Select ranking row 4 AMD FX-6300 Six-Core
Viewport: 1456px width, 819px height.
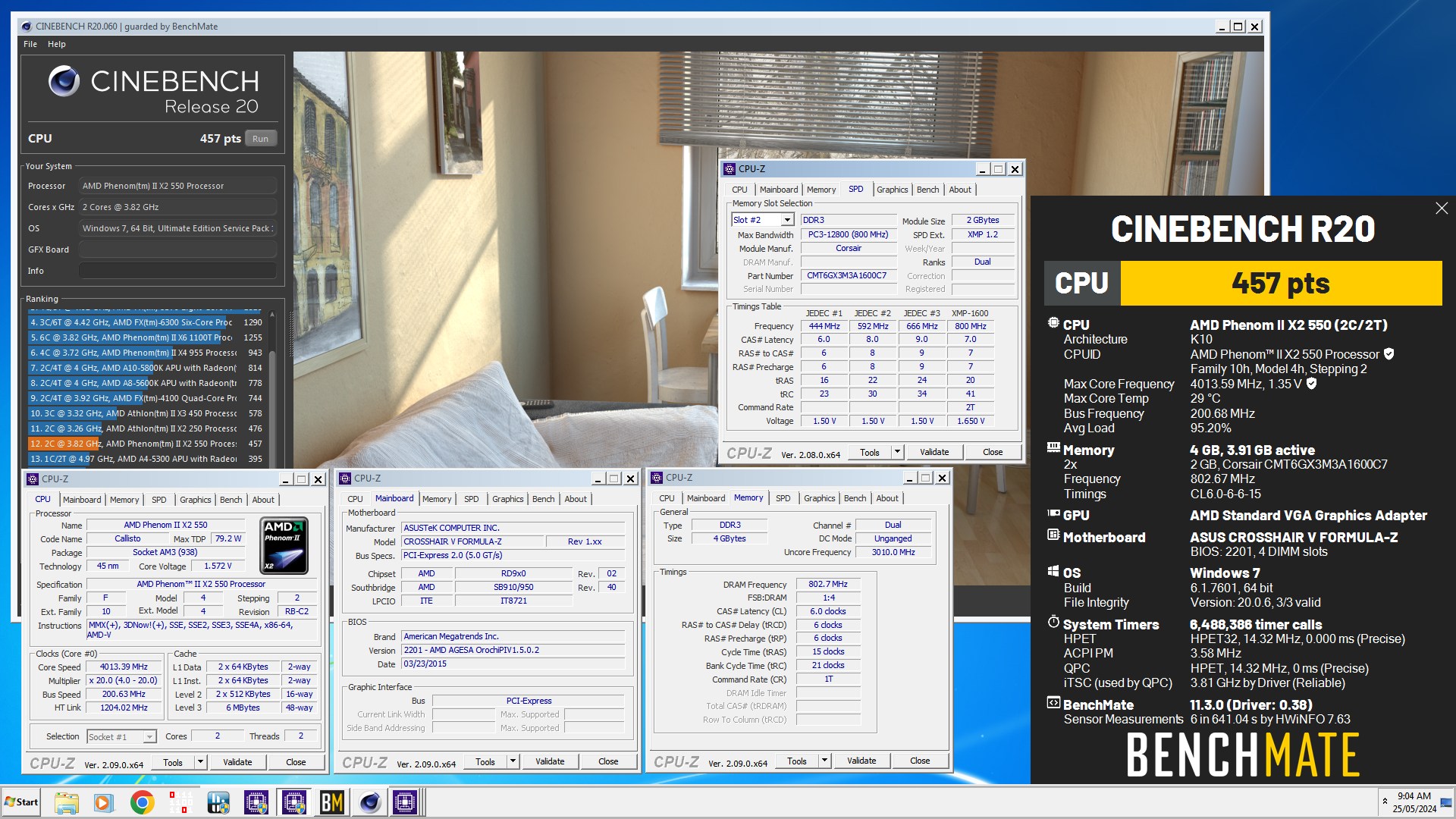click(146, 322)
